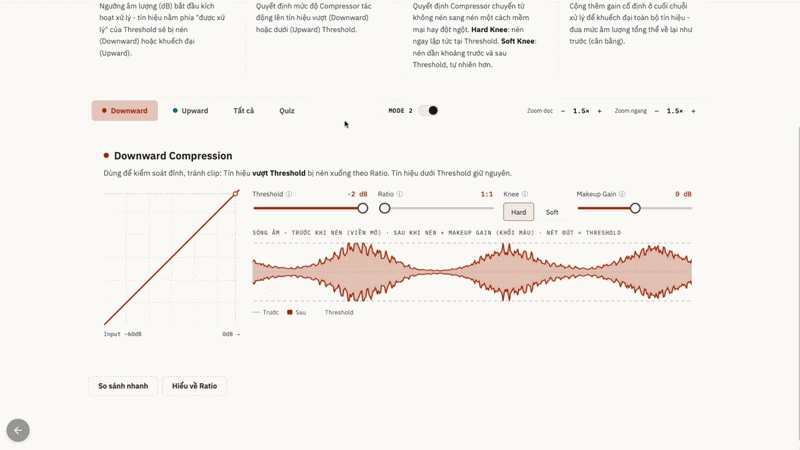Click the Makeup Gain info icon
800x450 pixels.
pyautogui.click(x=622, y=194)
